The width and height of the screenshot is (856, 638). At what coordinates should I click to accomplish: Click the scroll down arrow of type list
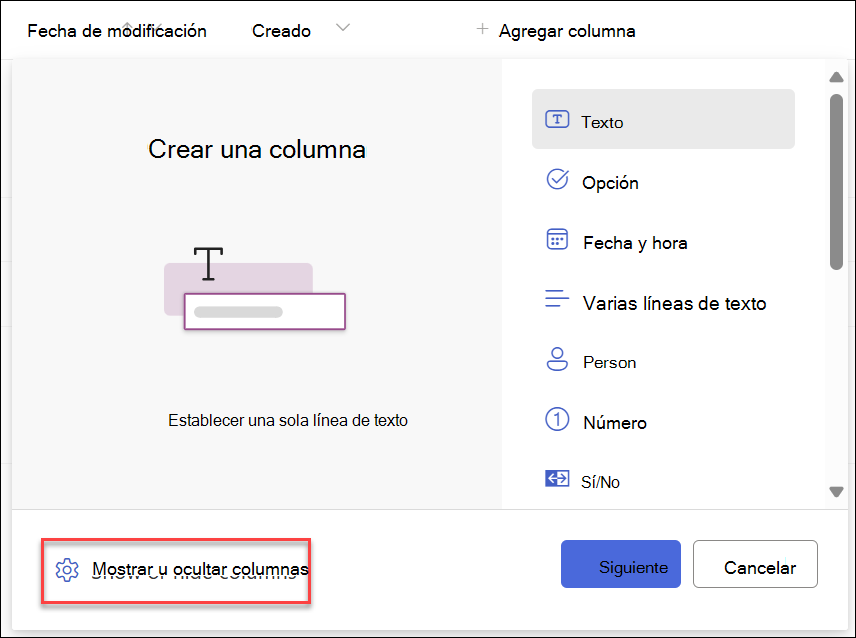pyautogui.click(x=836, y=492)
